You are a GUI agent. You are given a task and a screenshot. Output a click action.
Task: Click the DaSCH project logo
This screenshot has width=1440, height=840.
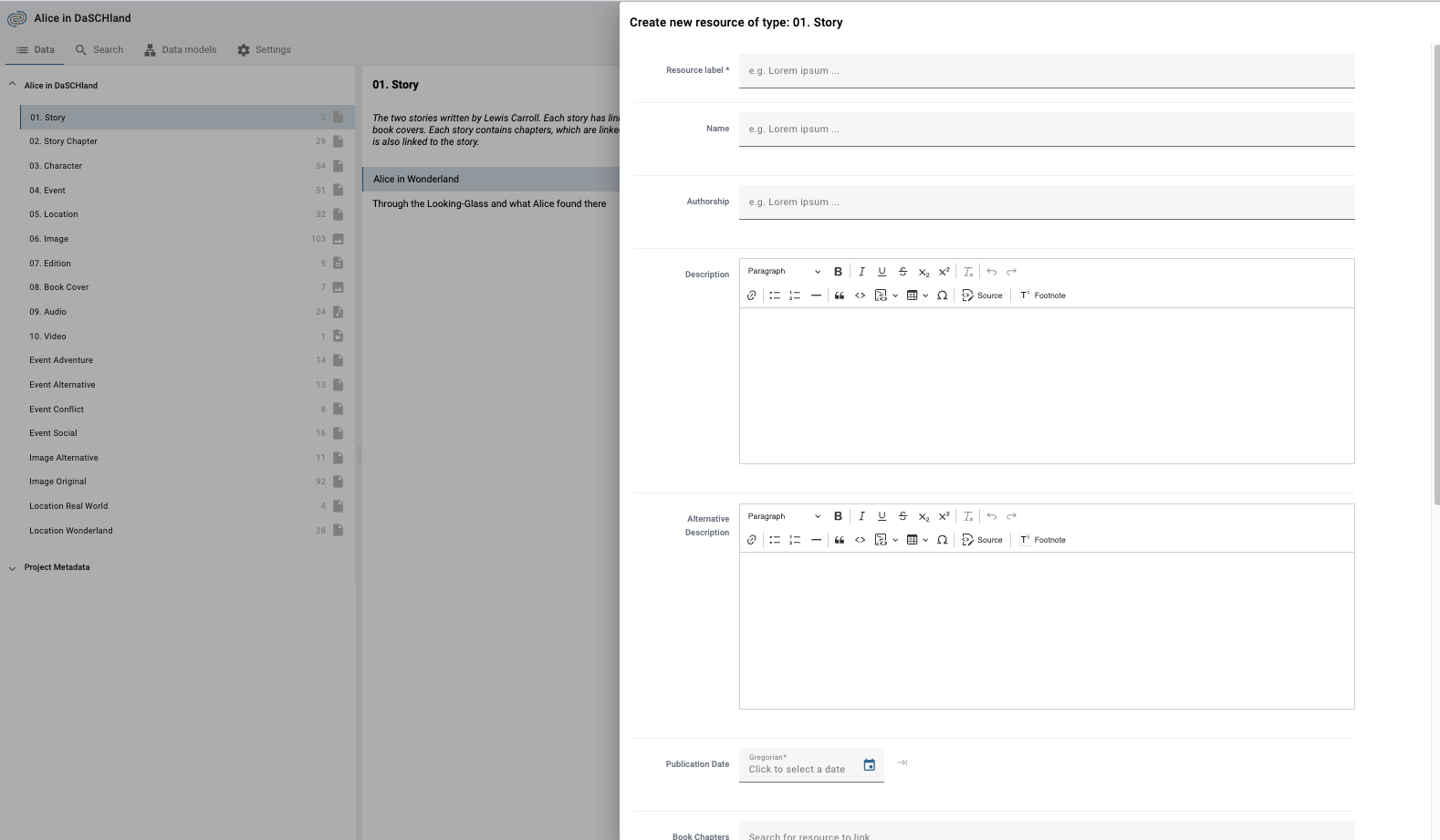(16, 18)
